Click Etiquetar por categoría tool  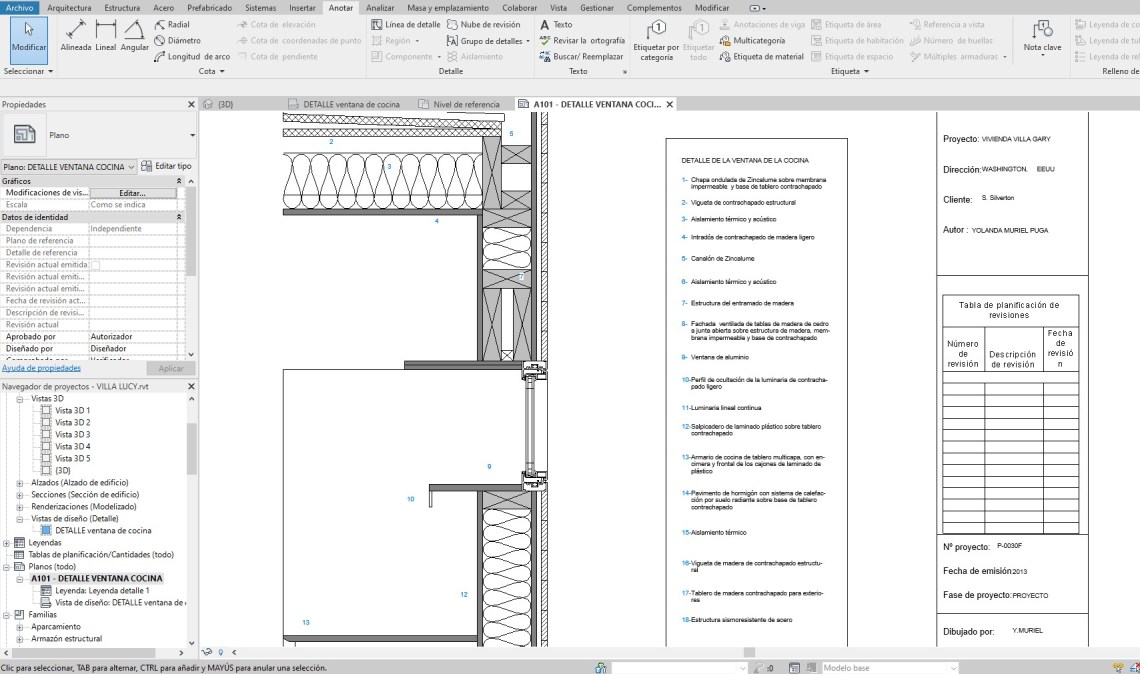656,40
